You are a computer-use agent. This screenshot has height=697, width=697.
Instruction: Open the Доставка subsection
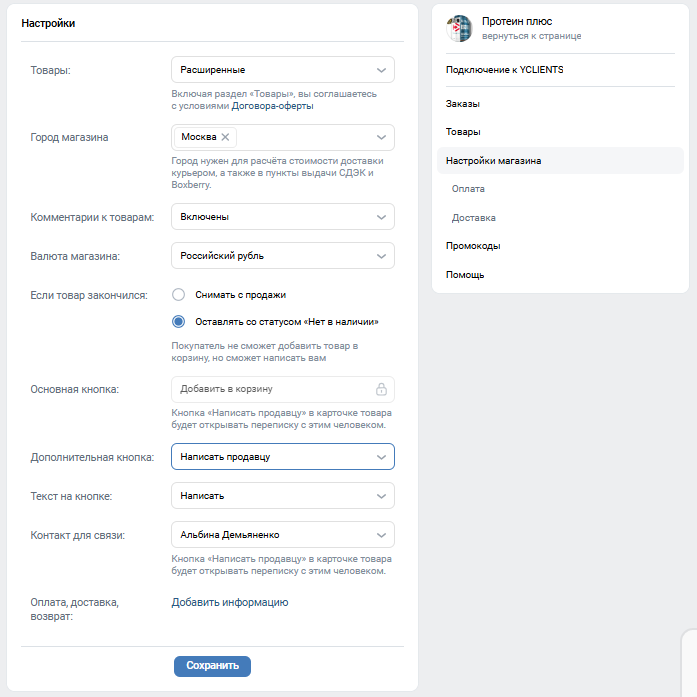[x=473, y=217]
